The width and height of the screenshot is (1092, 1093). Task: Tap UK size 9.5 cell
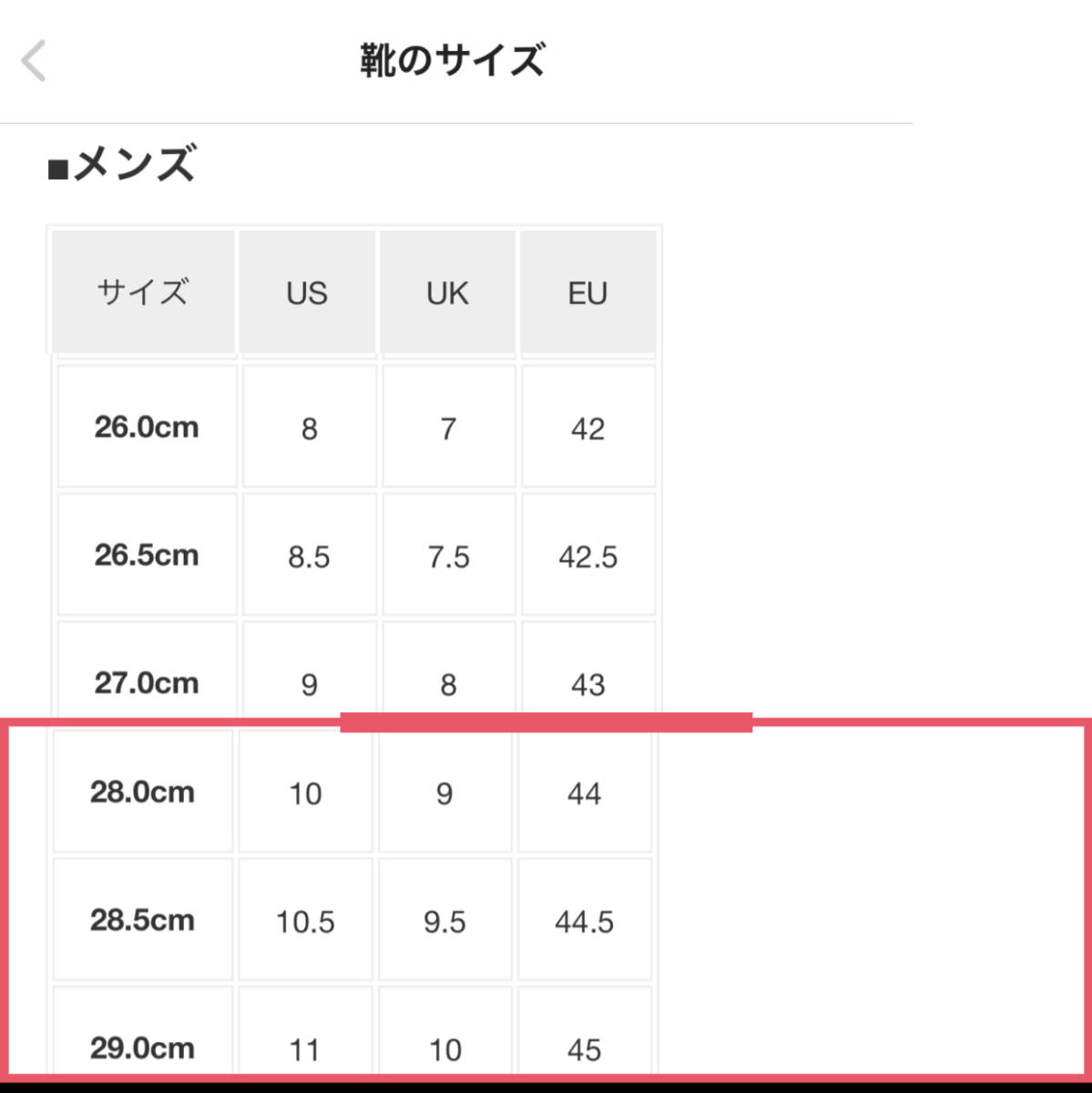[x=444, y=920]
